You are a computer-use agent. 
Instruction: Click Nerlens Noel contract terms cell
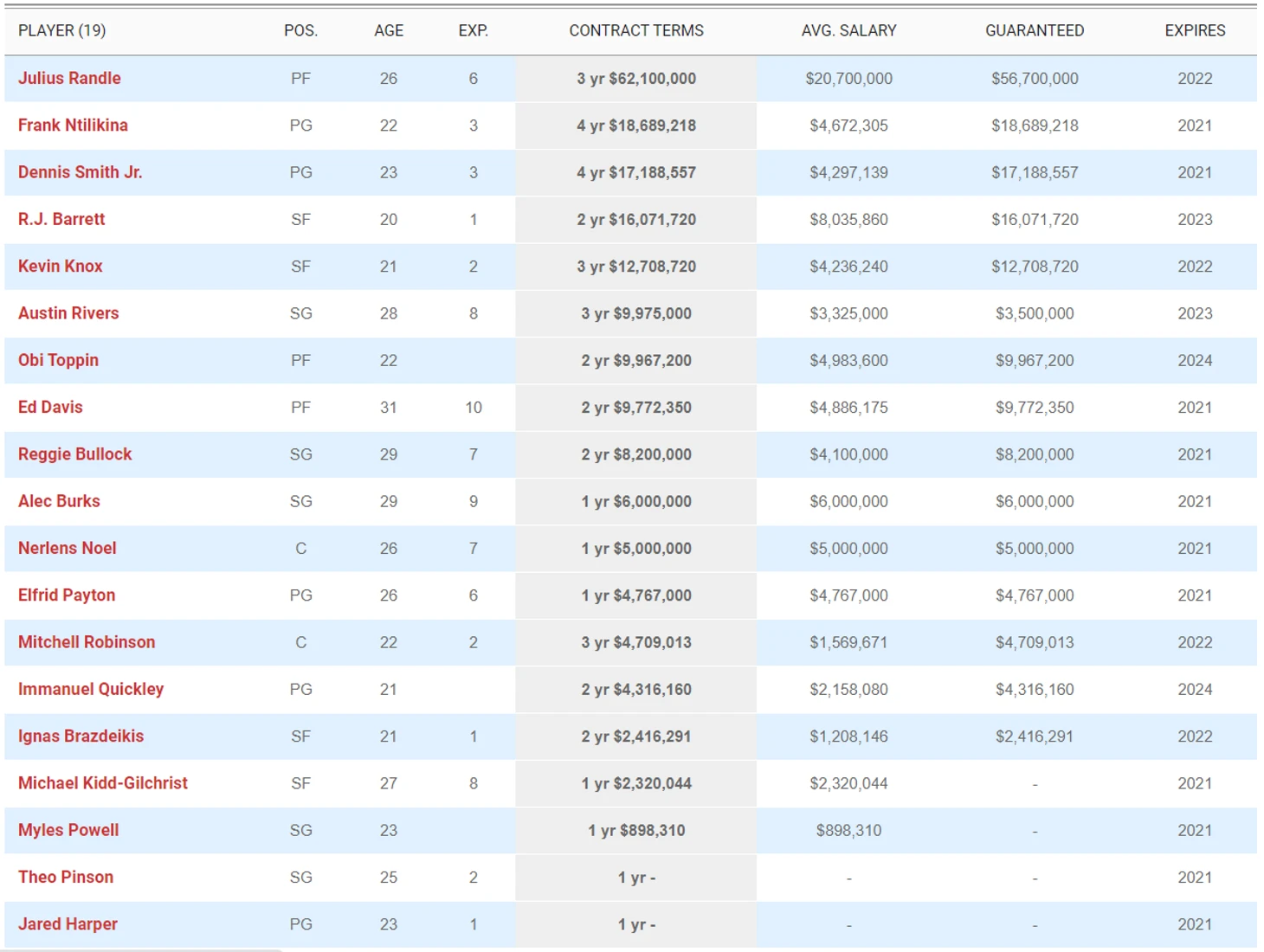point(636,548)
